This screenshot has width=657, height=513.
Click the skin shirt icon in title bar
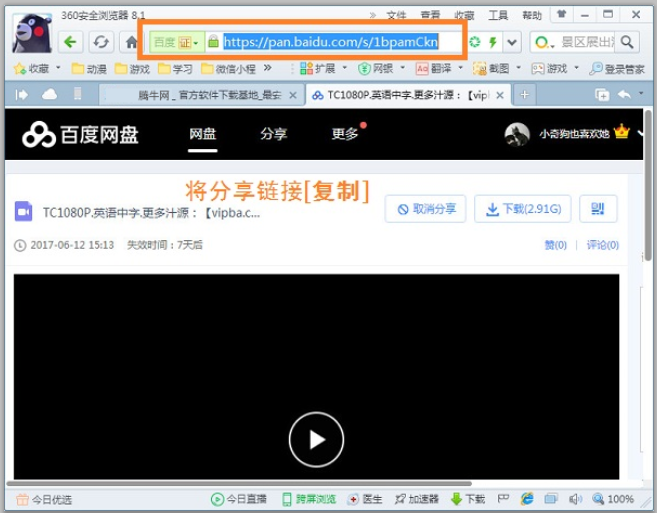[561, 15]
